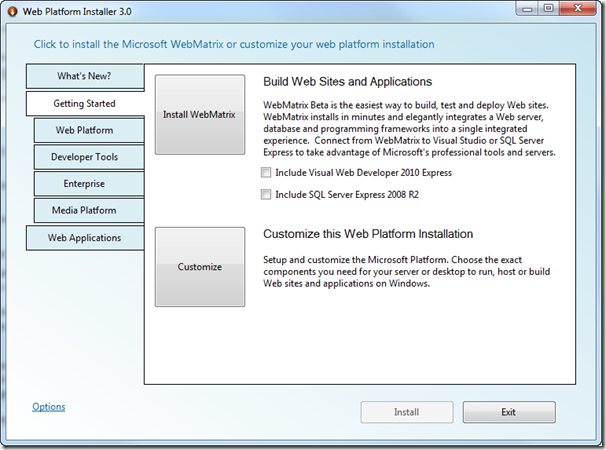Click the Install button at bottom

click(x=407, y=412)
